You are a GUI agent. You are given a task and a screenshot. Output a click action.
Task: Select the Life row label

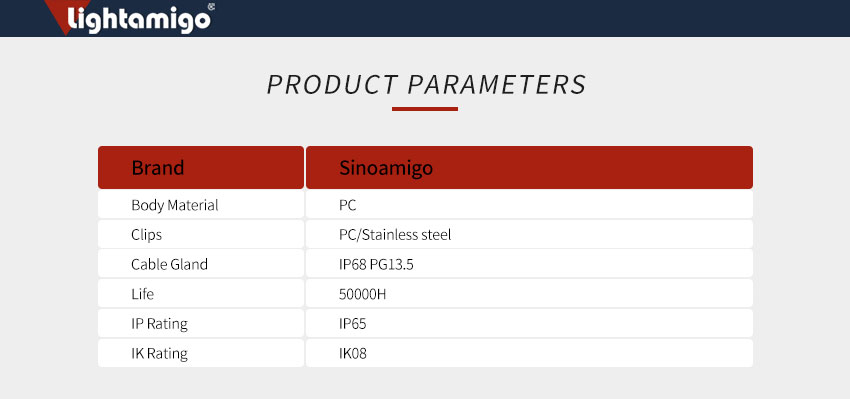pyautogui.click(x=143, y=294)
